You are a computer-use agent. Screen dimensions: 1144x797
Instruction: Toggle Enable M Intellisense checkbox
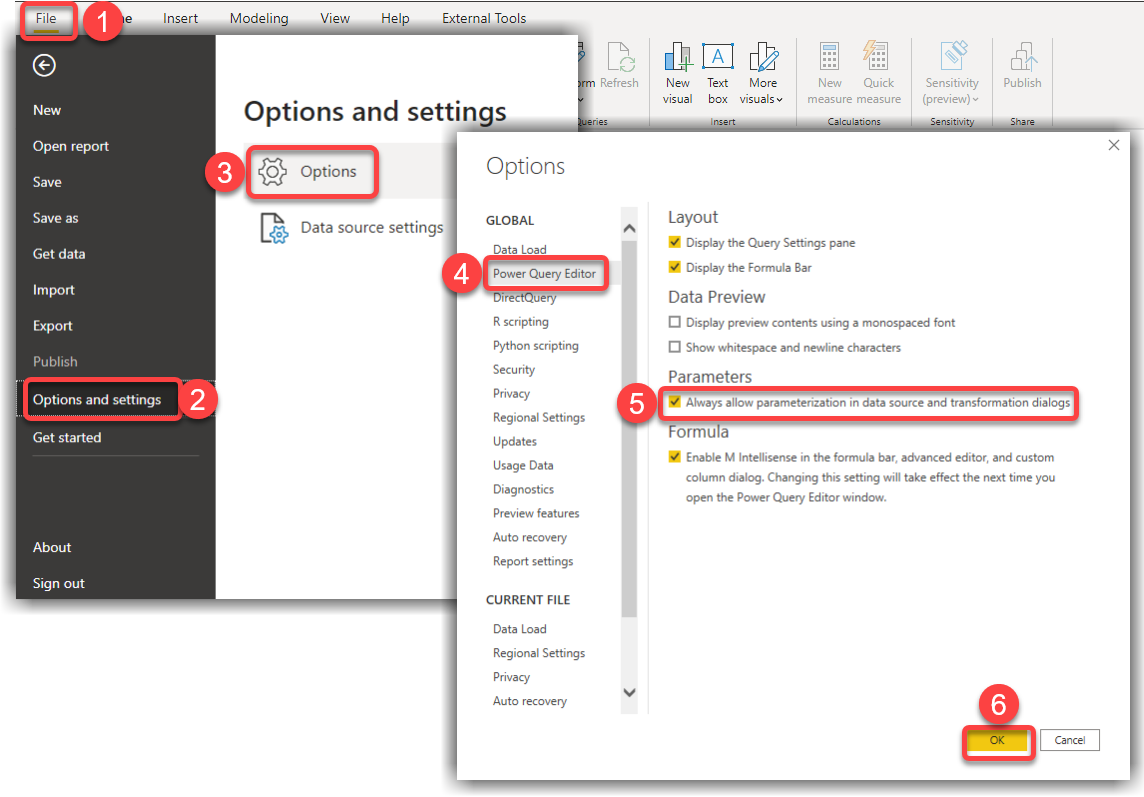[675, 457]
